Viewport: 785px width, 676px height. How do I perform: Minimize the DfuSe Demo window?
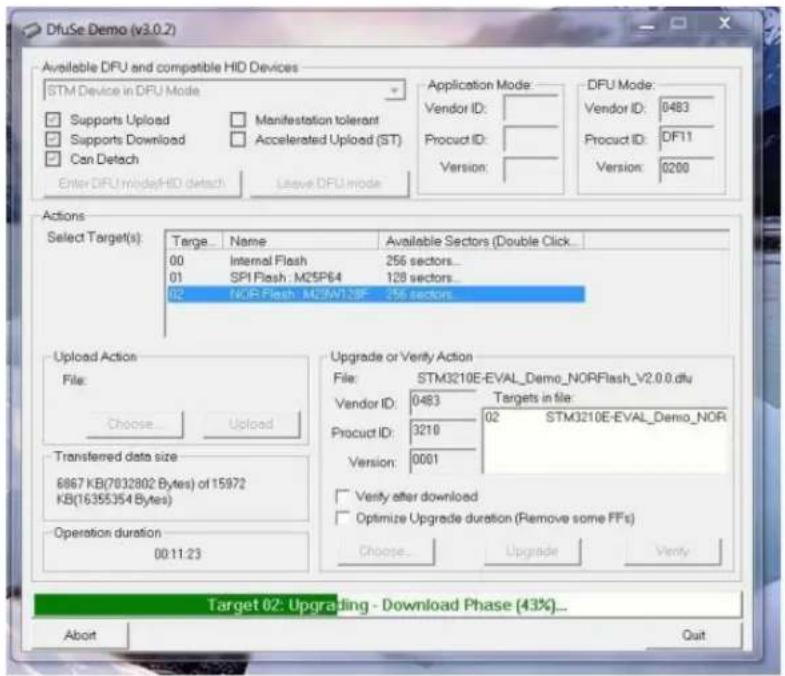[646, 25]
